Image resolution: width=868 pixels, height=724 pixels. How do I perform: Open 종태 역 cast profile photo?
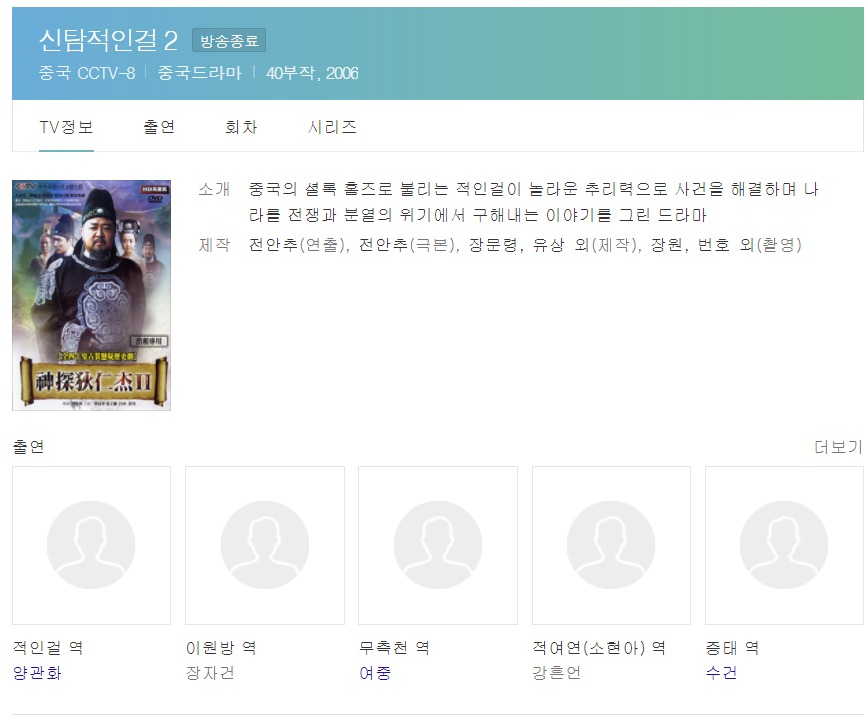click(x=784, y=545)
